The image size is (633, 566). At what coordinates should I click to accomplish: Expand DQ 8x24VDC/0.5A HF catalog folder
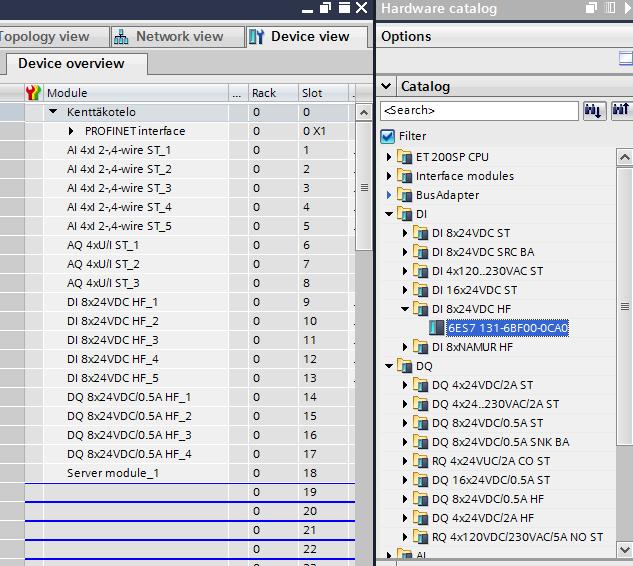click(x=405, y=499)
